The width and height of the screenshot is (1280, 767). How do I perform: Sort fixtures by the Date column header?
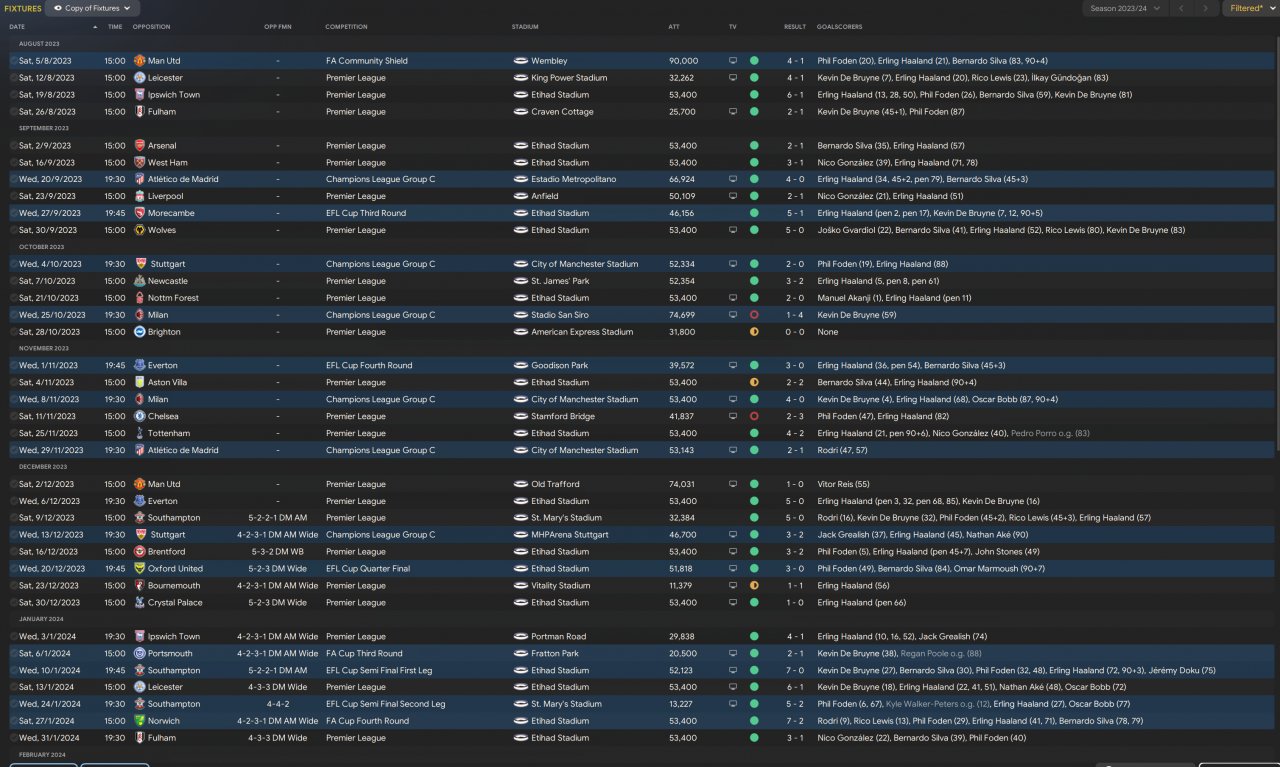(17, 27)
